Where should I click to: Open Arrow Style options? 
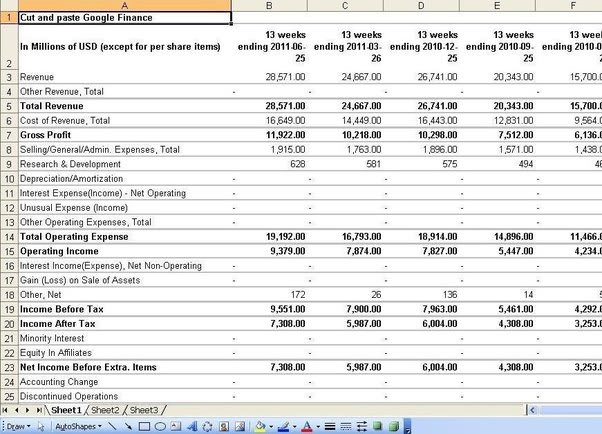pos(362,426)
